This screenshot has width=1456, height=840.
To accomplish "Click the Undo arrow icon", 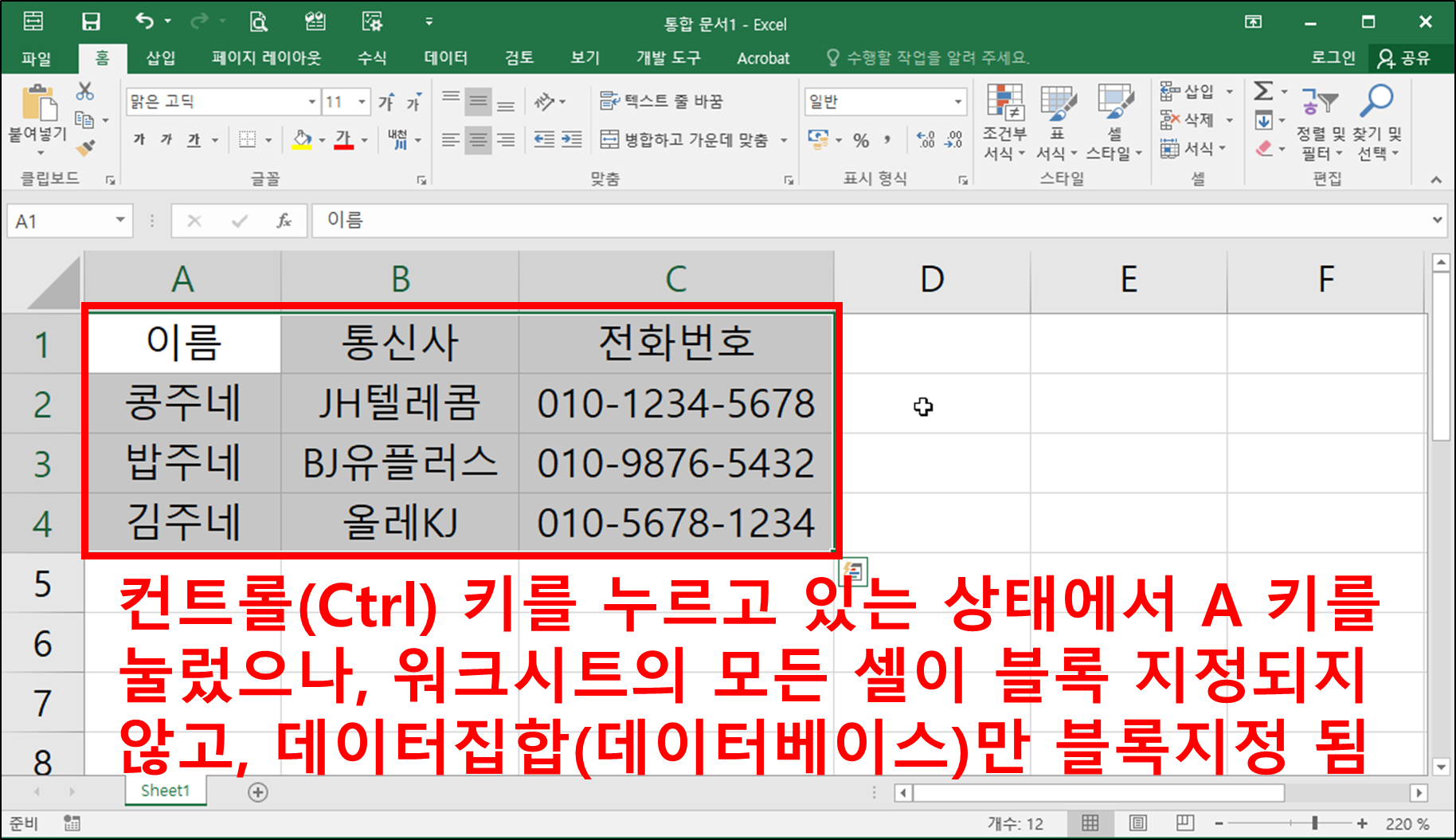I will (144, 21).
